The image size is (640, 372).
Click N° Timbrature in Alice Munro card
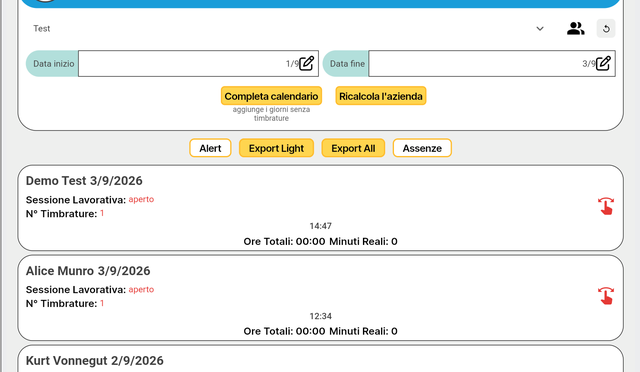tap(65, 303)
